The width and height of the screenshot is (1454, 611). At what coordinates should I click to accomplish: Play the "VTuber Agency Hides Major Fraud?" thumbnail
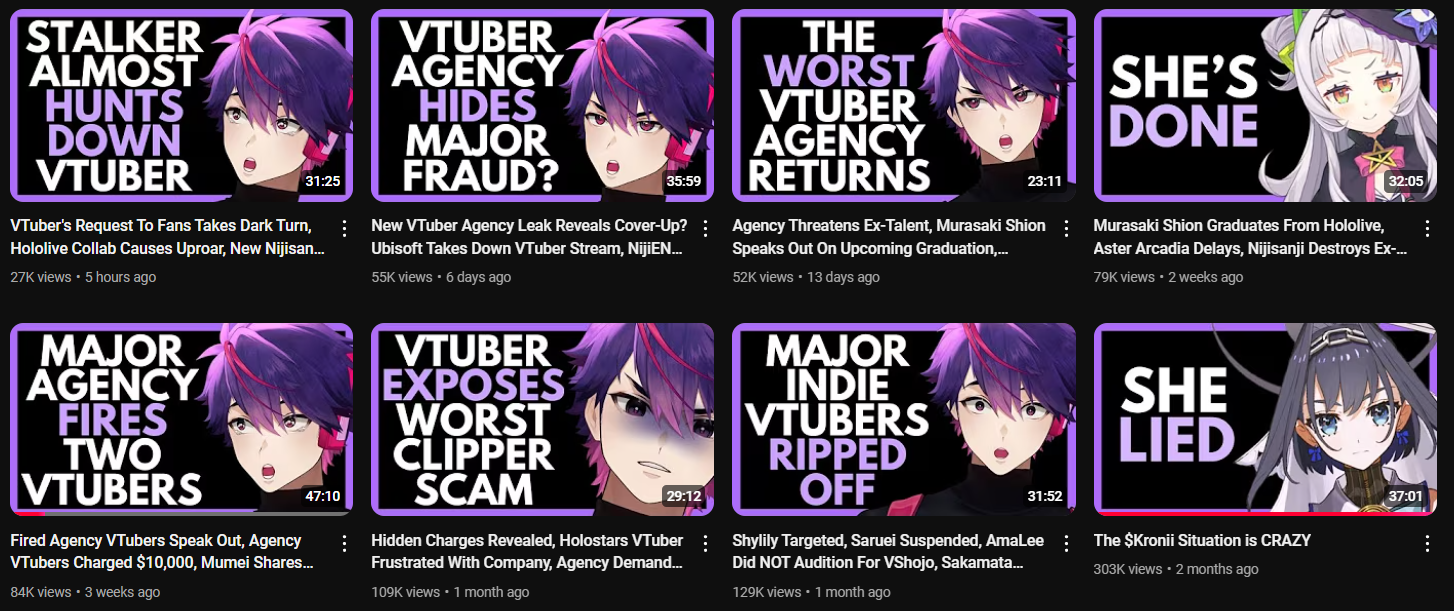[542, 105]
